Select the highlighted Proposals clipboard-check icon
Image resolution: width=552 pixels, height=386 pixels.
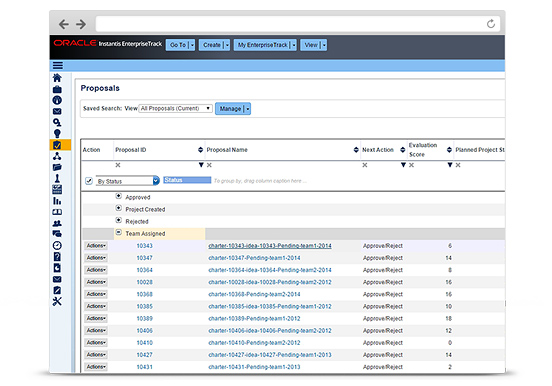click(x=57, y=145)
